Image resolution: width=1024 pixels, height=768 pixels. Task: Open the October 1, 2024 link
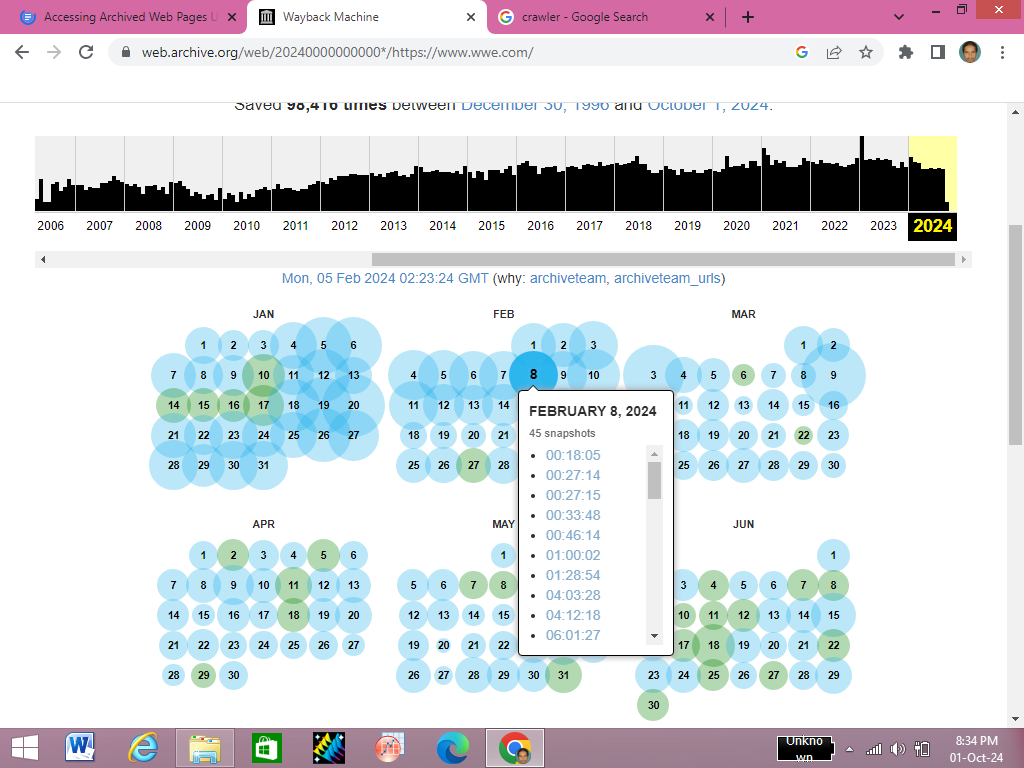click(x=708, y=106)
